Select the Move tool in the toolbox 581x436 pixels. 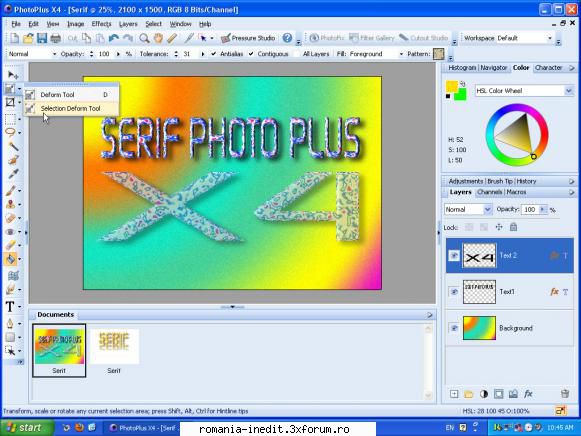click(12, 75)
